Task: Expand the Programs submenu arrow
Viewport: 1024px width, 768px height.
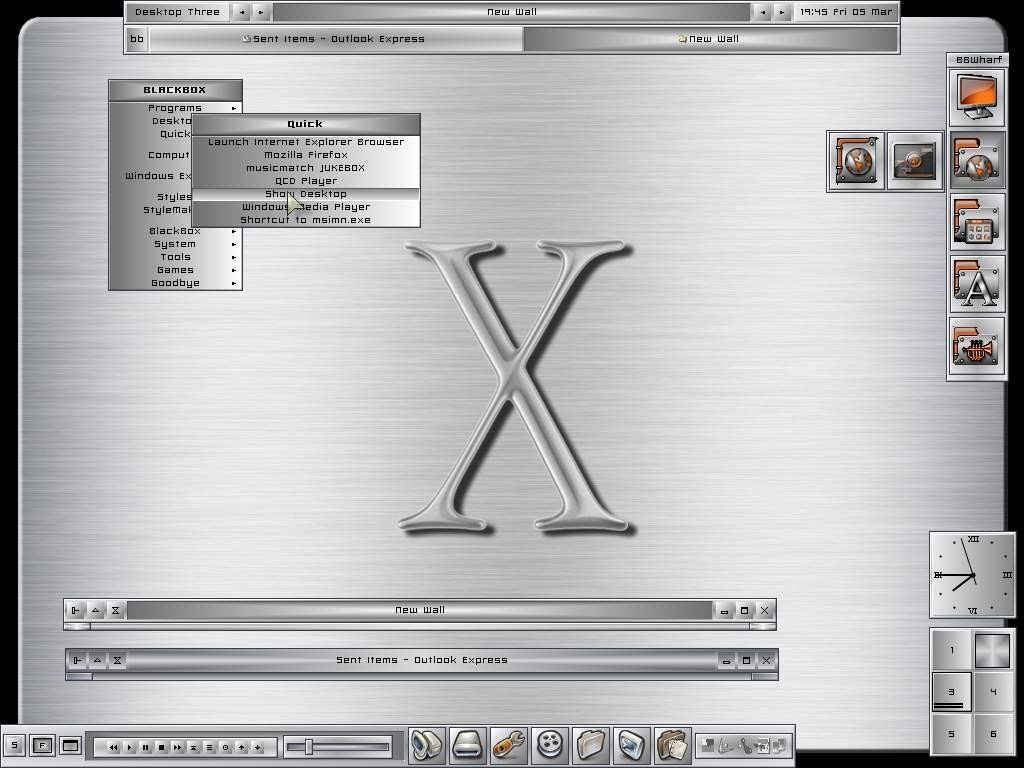Action: click(234, 108)
